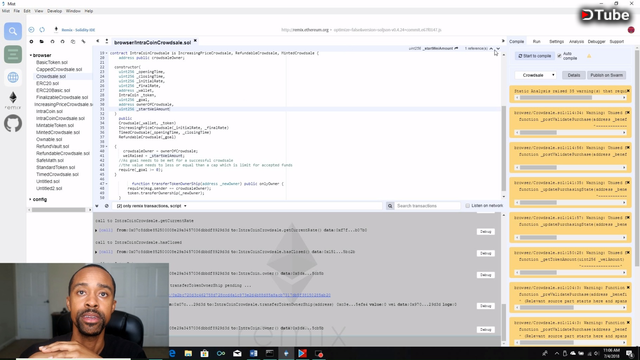Open the GitHub sidebar icon
This screenshot has height=360, width=640.
tap(13, 123)
